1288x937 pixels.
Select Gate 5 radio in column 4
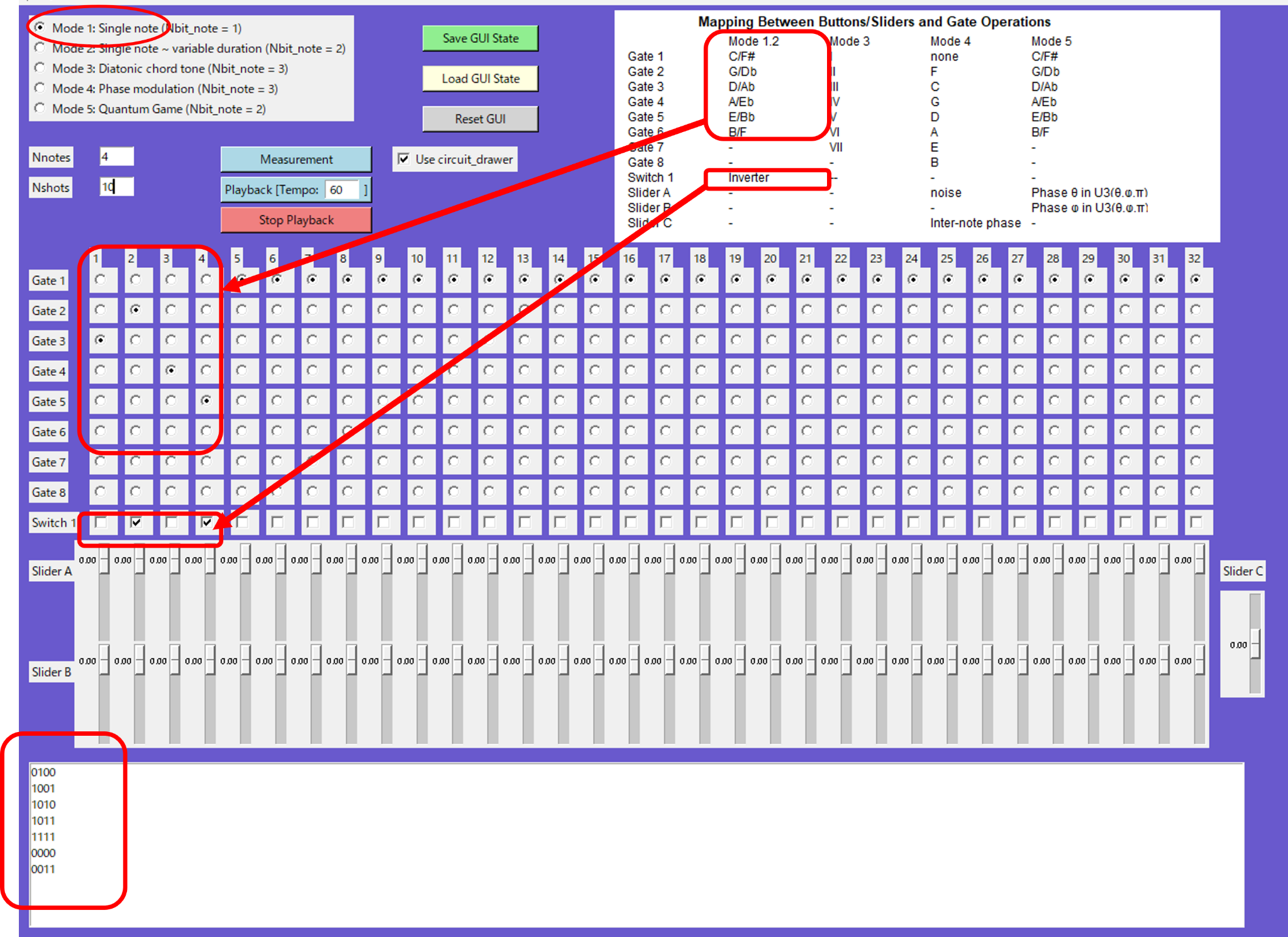[206, 401]
